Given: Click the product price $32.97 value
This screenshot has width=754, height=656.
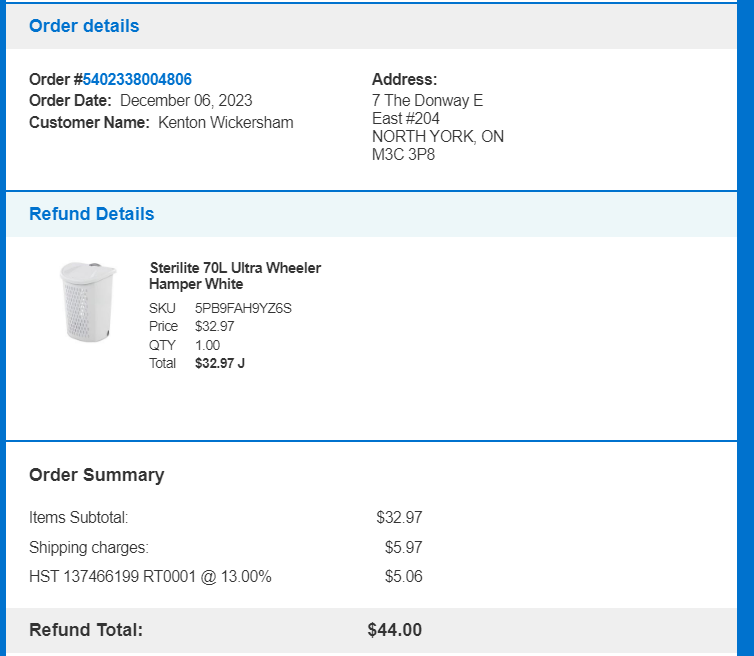Looking at the screenshot, I should coord(214,327).
